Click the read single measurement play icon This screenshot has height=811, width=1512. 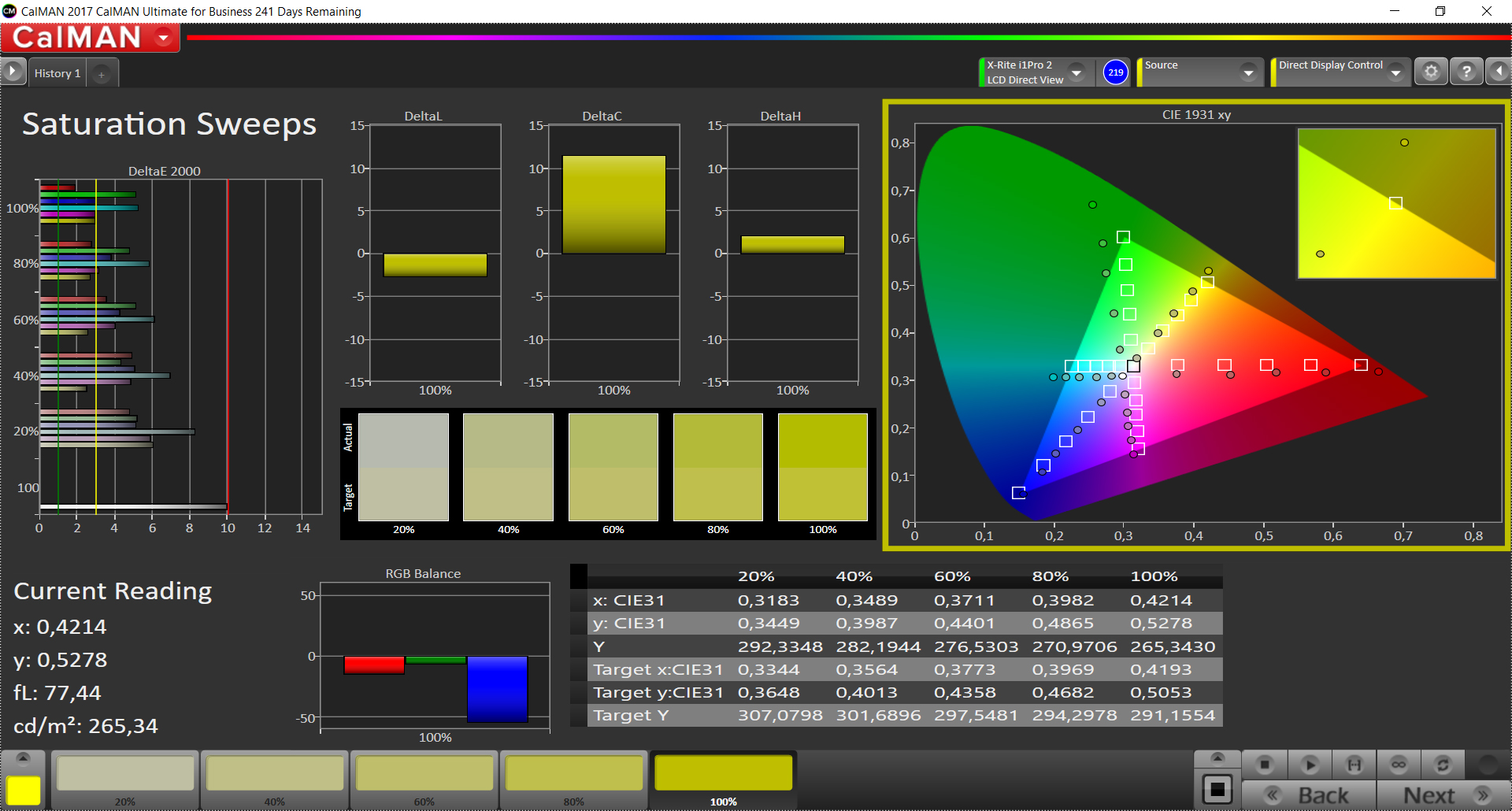pyautogui.click(x=1310, y=765)
